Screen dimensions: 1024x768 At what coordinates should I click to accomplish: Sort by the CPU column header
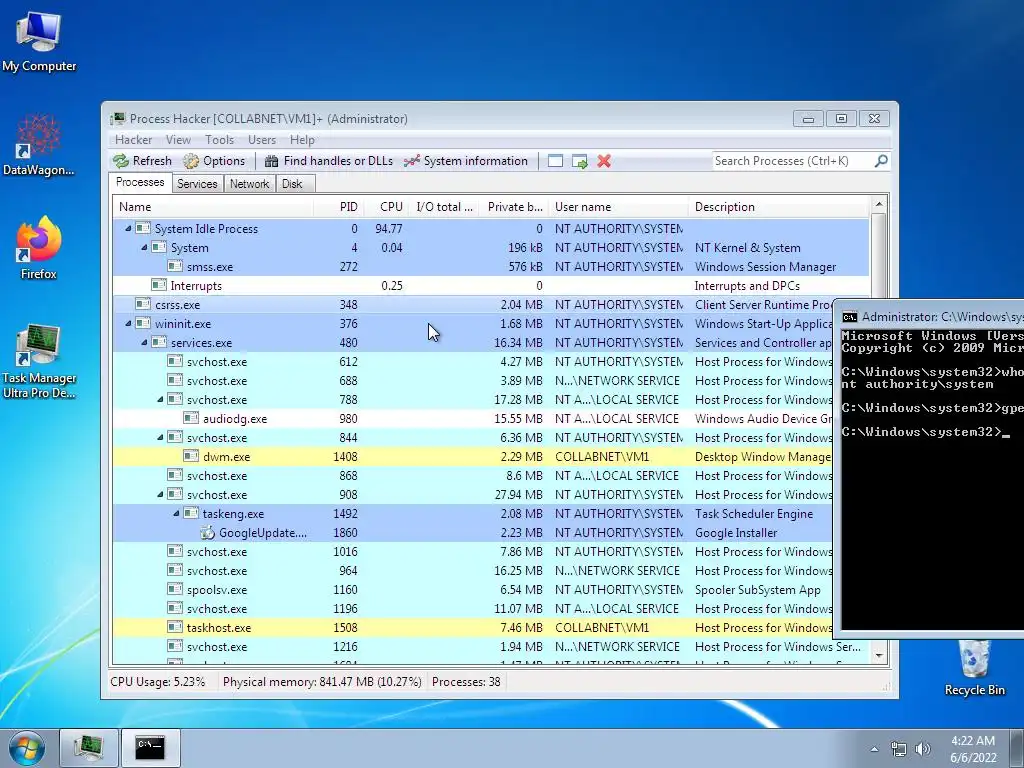pos(387,207)
